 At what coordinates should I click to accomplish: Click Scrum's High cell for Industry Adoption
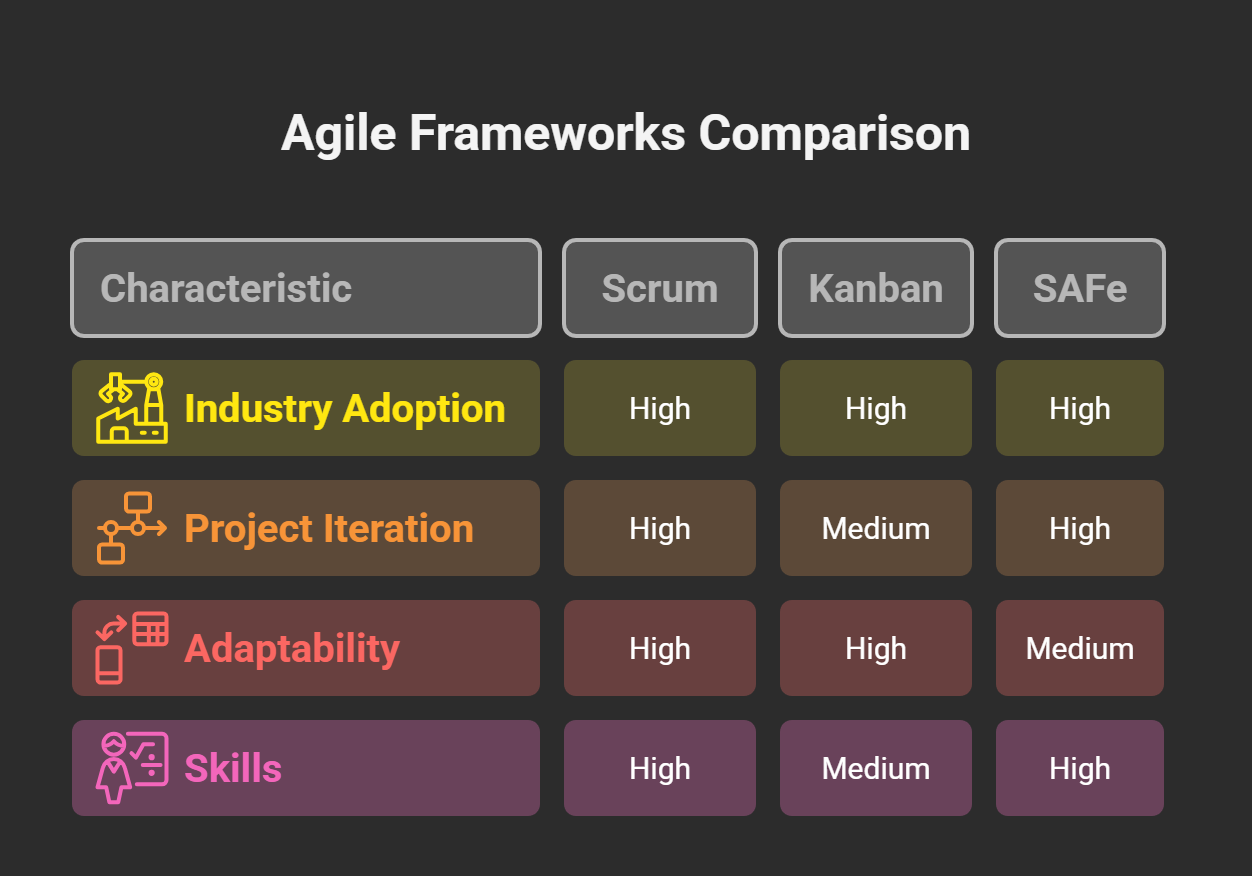click(x=660, y=408)
